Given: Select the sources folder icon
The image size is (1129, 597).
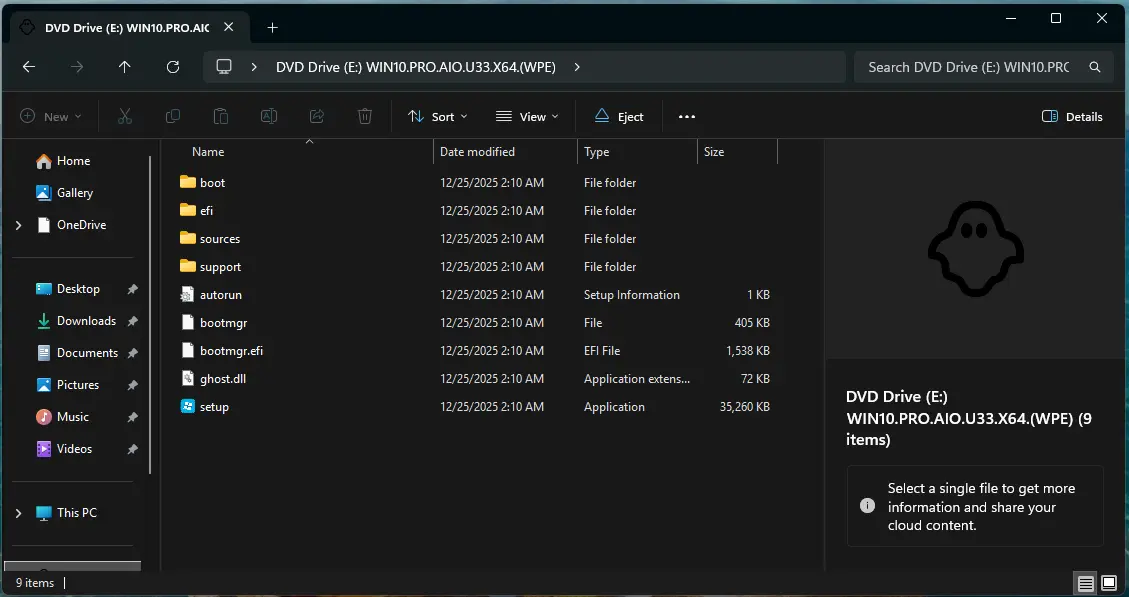Looking at the screenshot, I should tap(187, 238).
